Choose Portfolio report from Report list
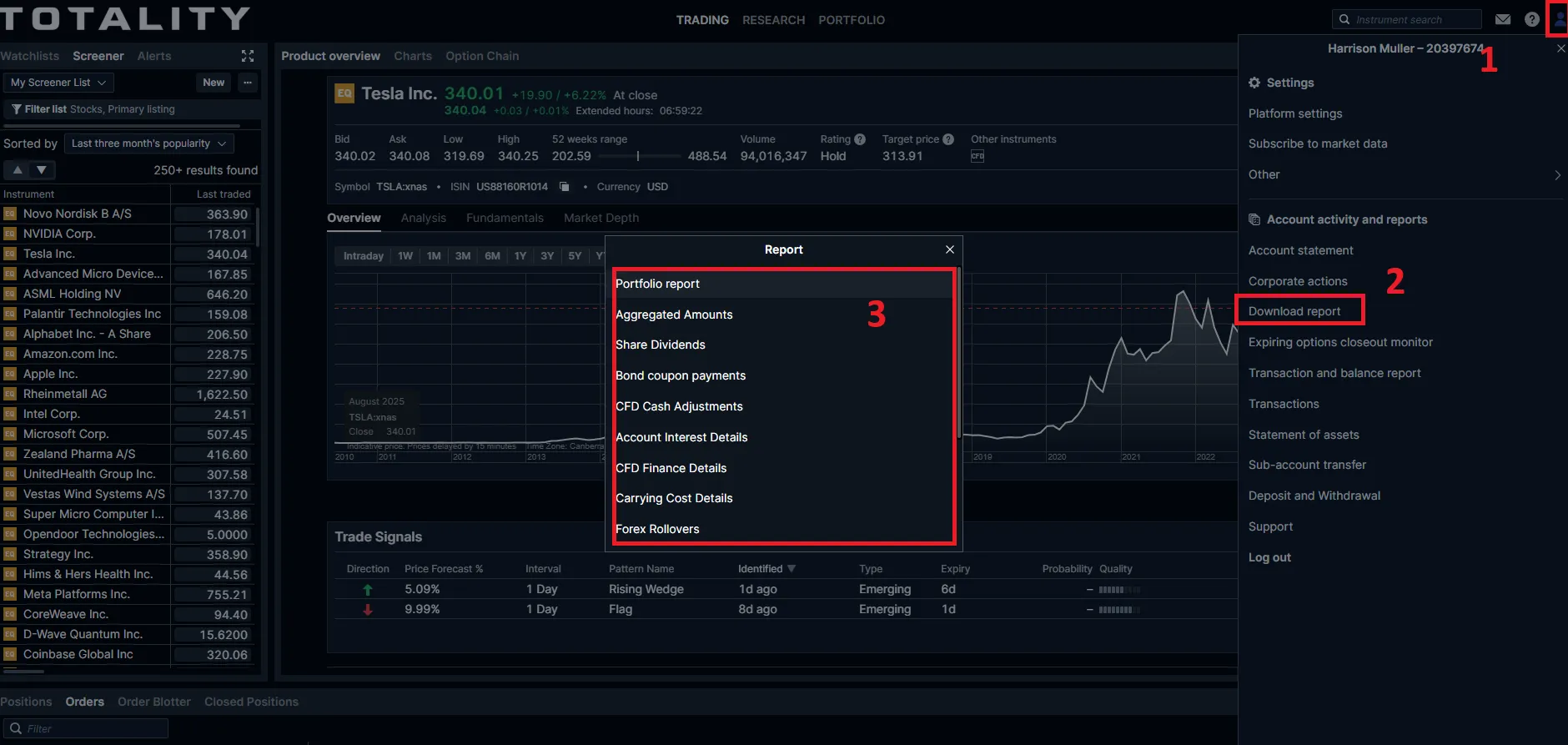This screenshot has width=1568, height=745. [782, 284]
